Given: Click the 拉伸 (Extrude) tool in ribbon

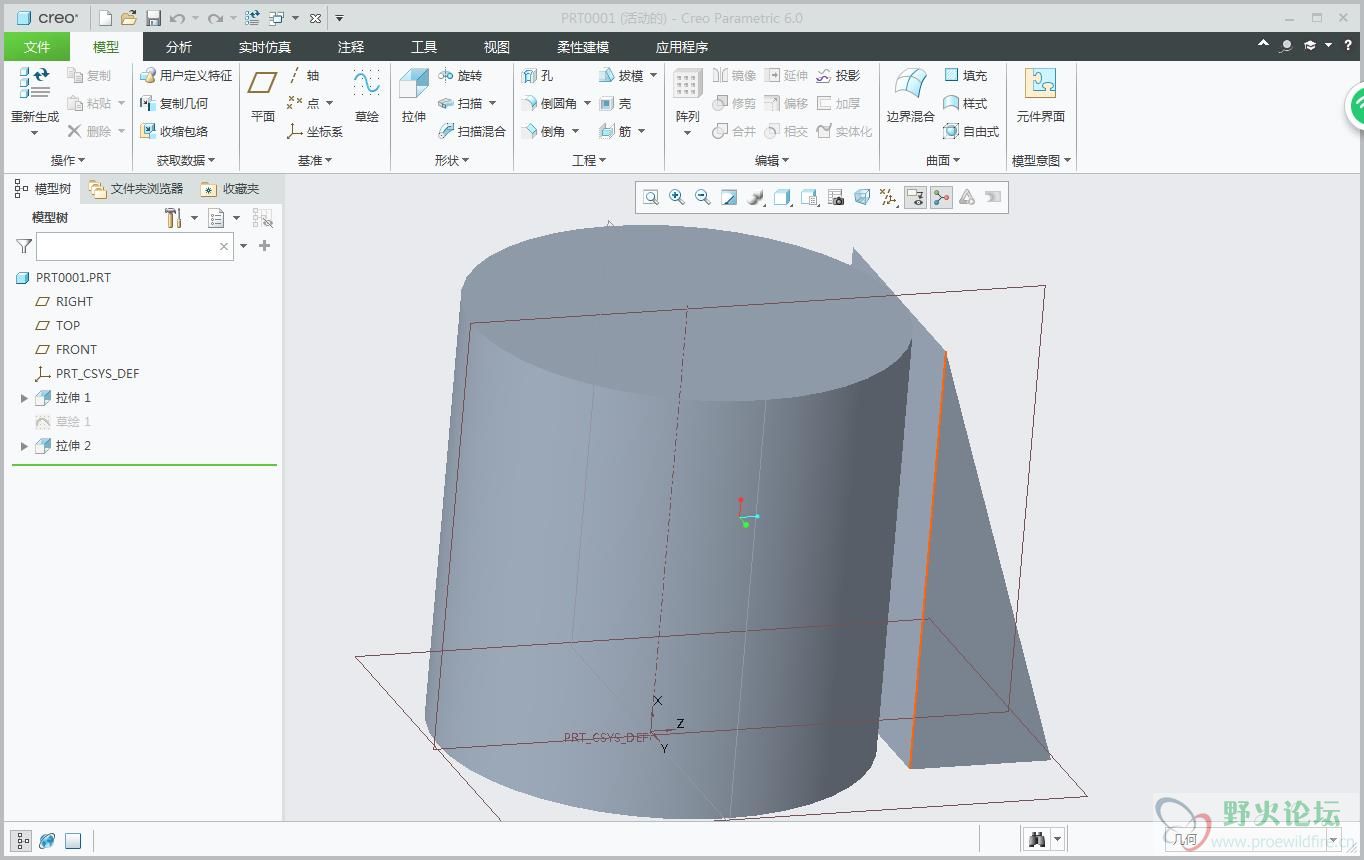Looking at the screenshot, I should 414,96.
